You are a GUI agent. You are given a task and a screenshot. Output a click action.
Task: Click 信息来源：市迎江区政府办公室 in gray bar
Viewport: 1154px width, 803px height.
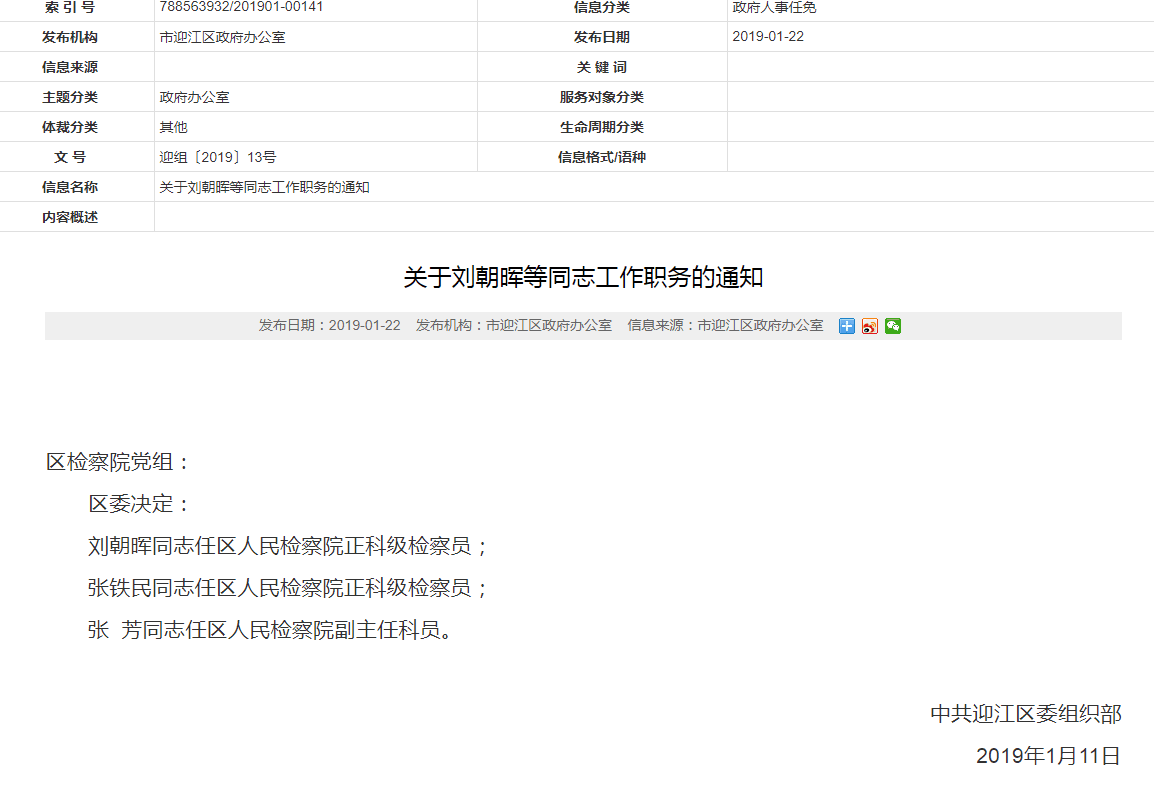coord(725,325)
